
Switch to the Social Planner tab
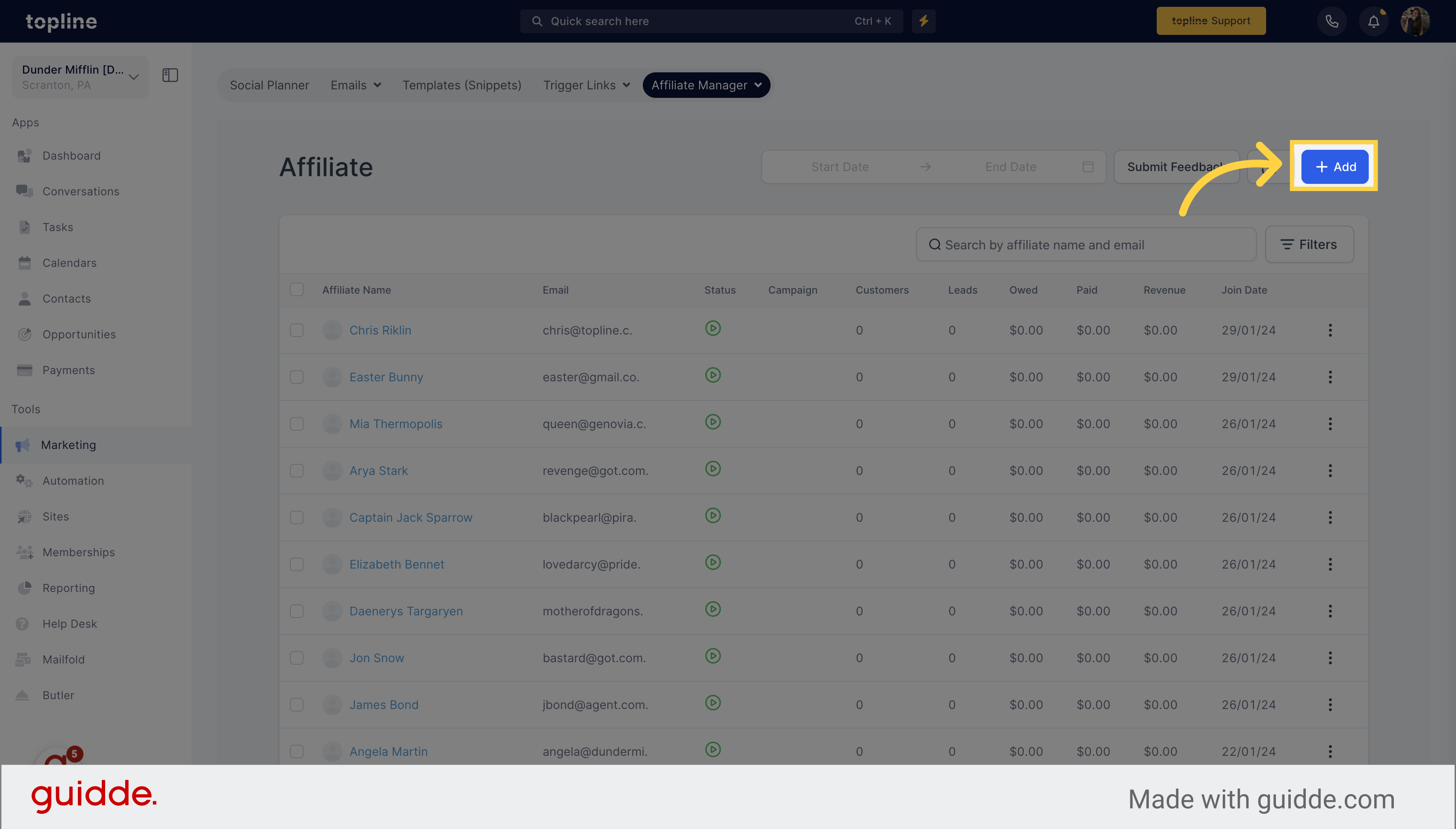click(269, 86)
